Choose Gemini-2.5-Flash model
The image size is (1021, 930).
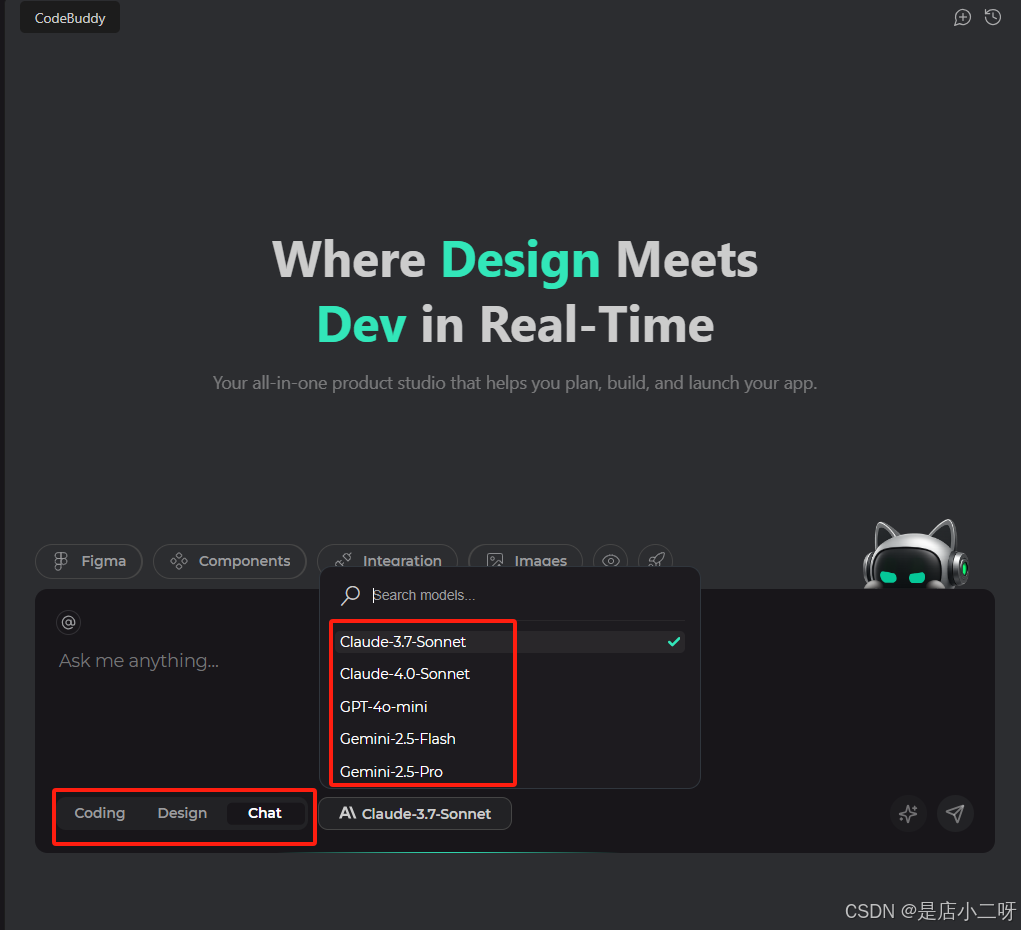pyautogui.click(x=509, y=739)
